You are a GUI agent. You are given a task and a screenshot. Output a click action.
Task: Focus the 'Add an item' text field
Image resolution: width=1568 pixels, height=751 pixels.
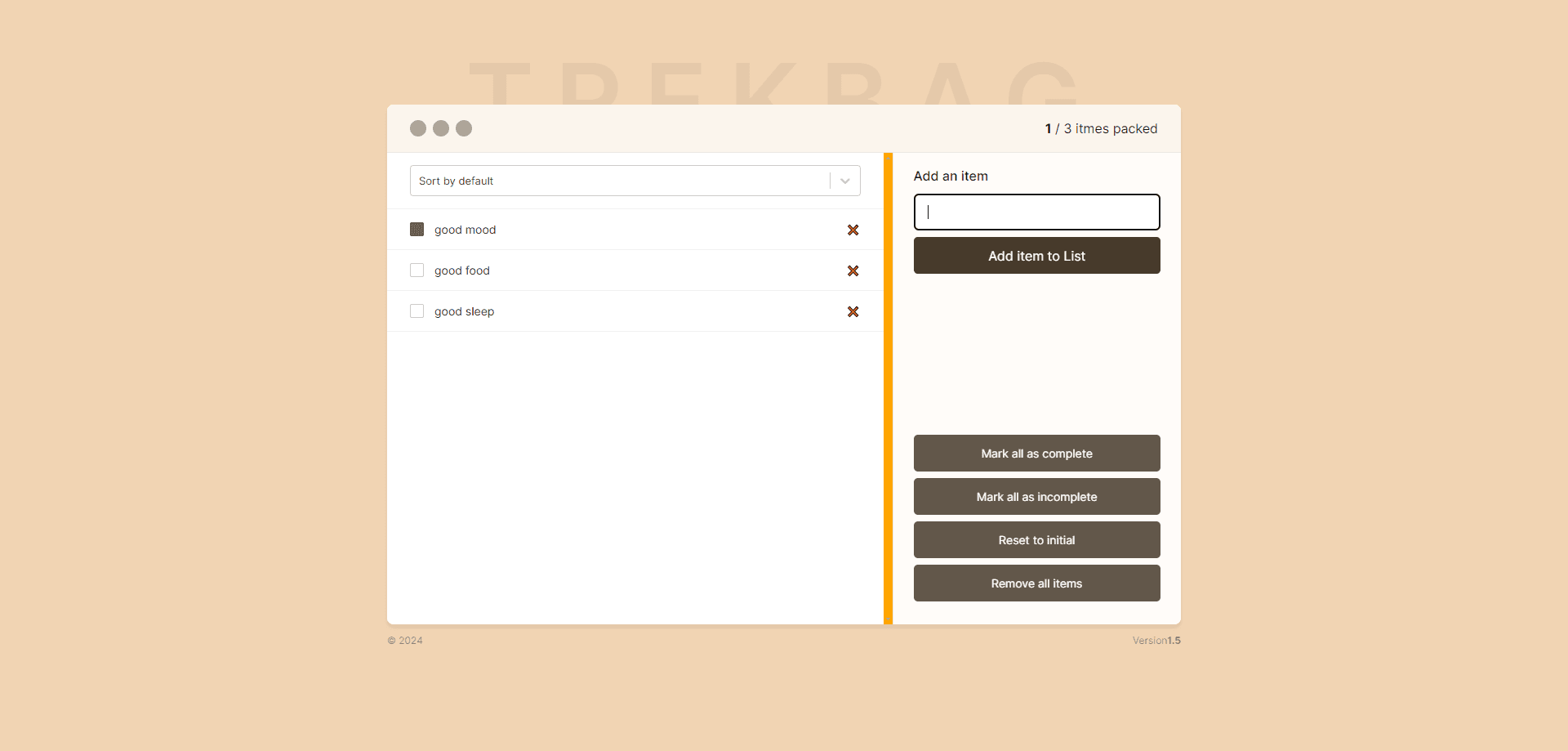[1036, 212]
